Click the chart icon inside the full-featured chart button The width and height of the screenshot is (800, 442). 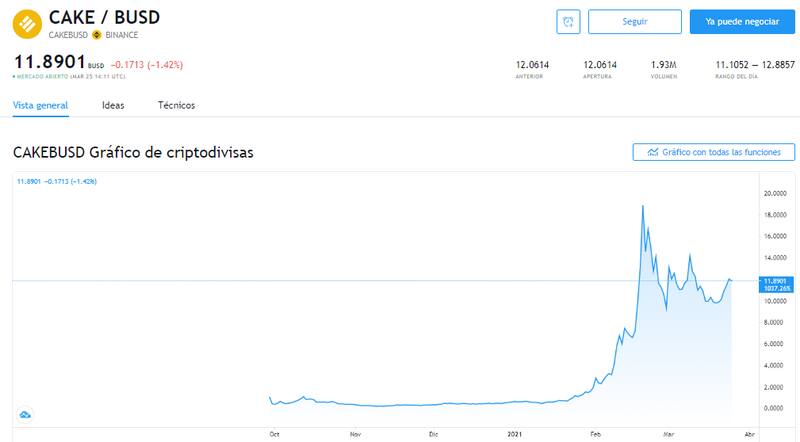pyautogui.click(x=652, y=152)
